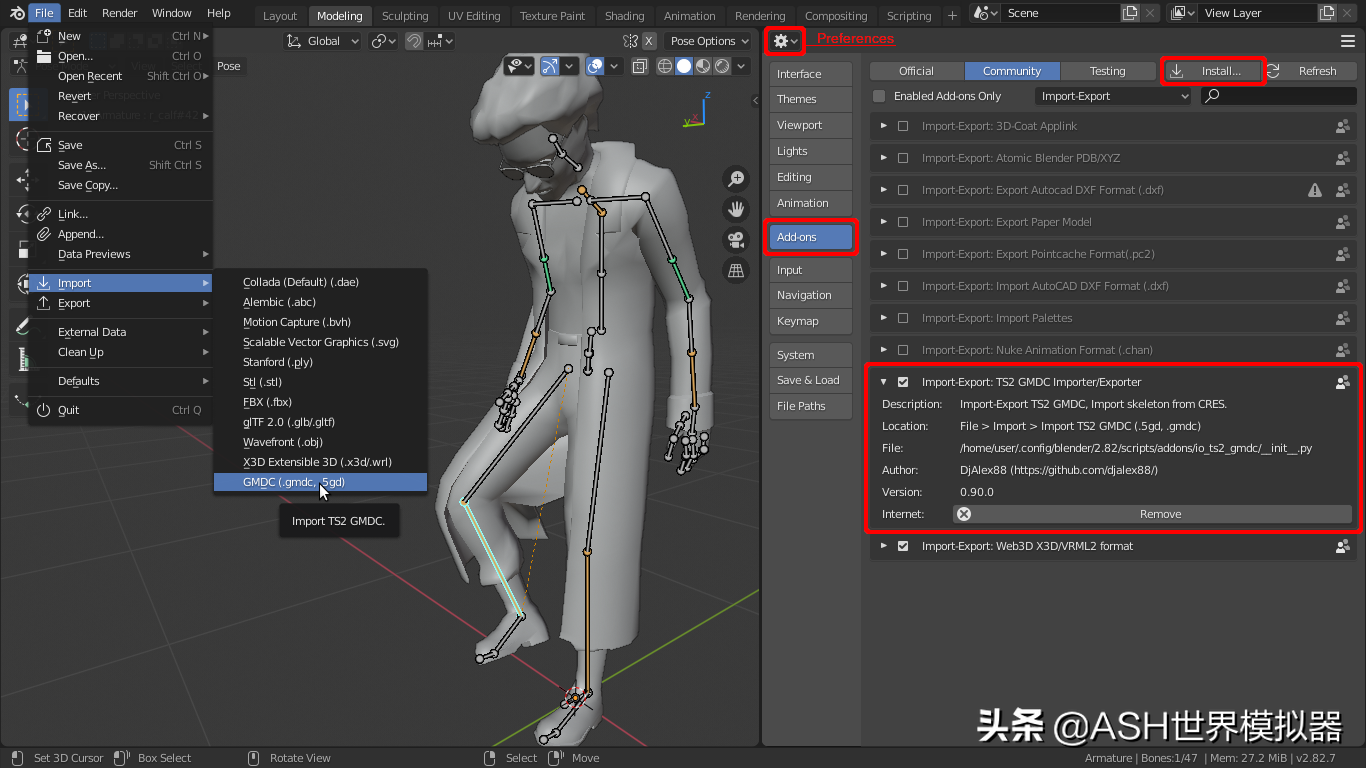Choose GMDC (.gmdc, .5gd) import option

[x=320, y=482]
